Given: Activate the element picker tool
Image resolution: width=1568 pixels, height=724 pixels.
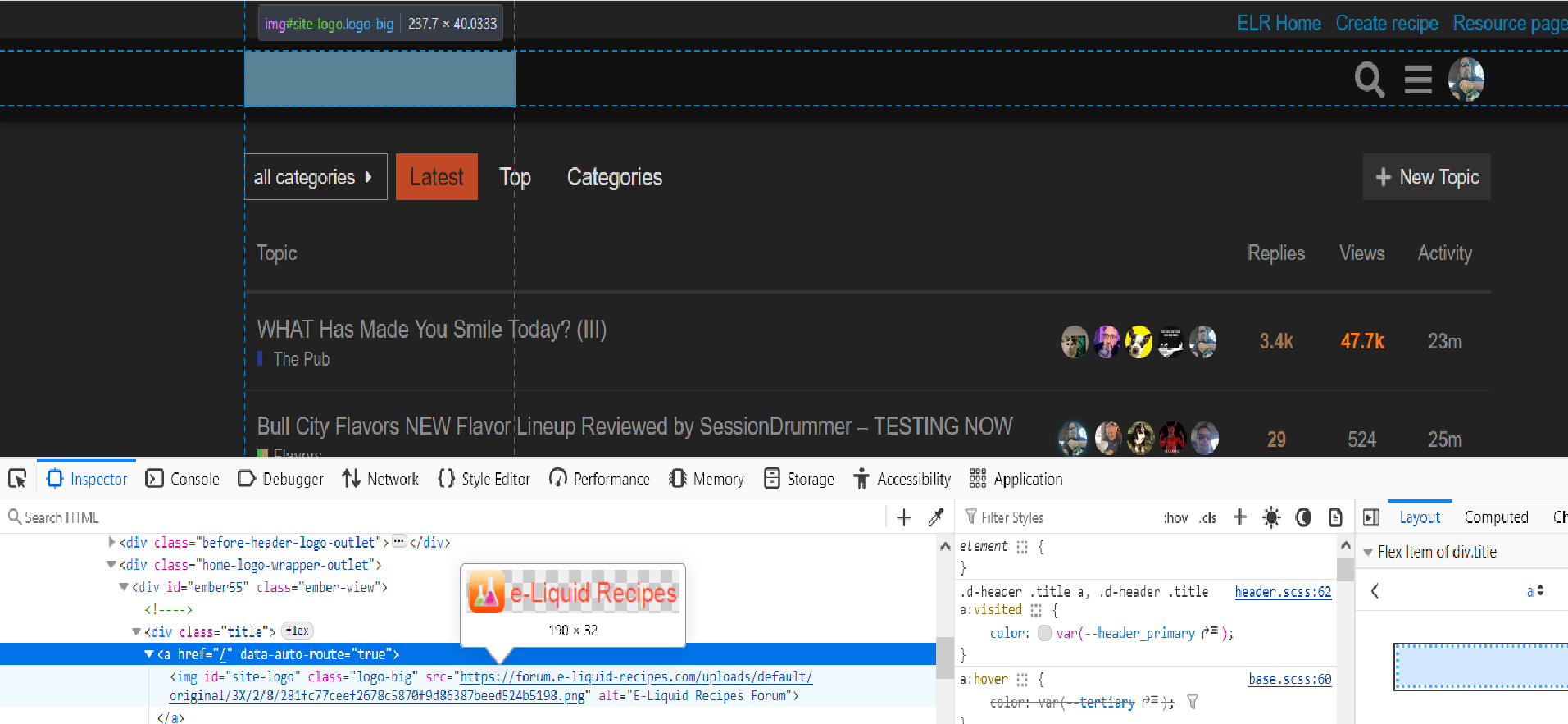Looking at the screenshot, I should tap(17, 479).
